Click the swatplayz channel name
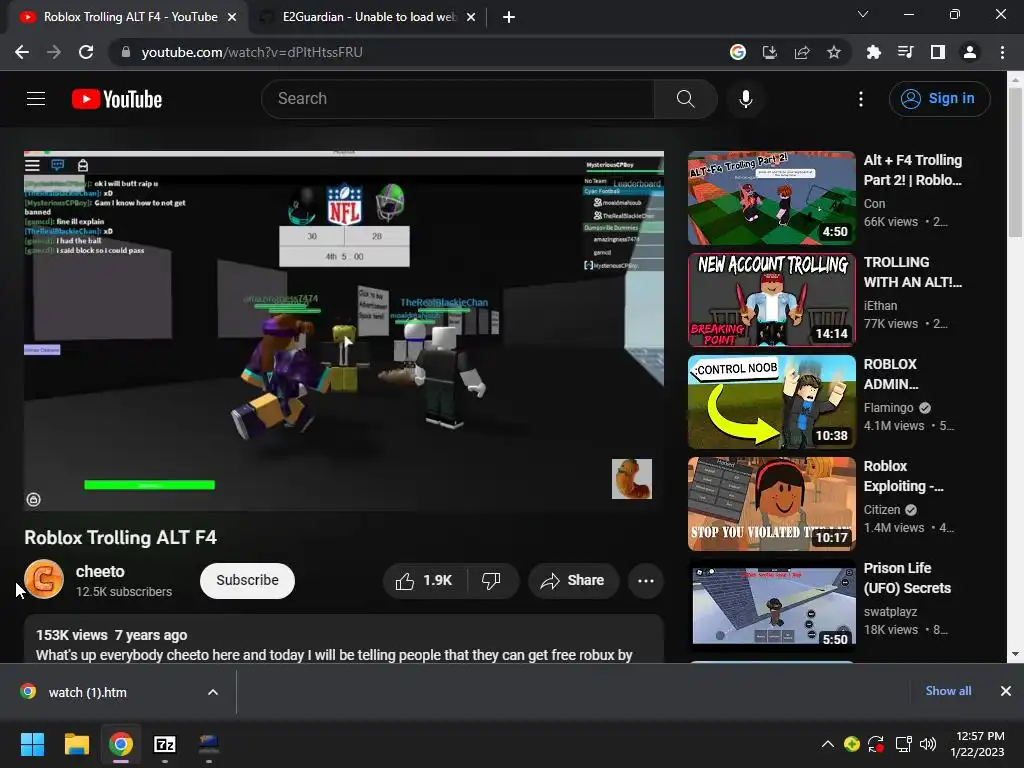 click(890, 611)
